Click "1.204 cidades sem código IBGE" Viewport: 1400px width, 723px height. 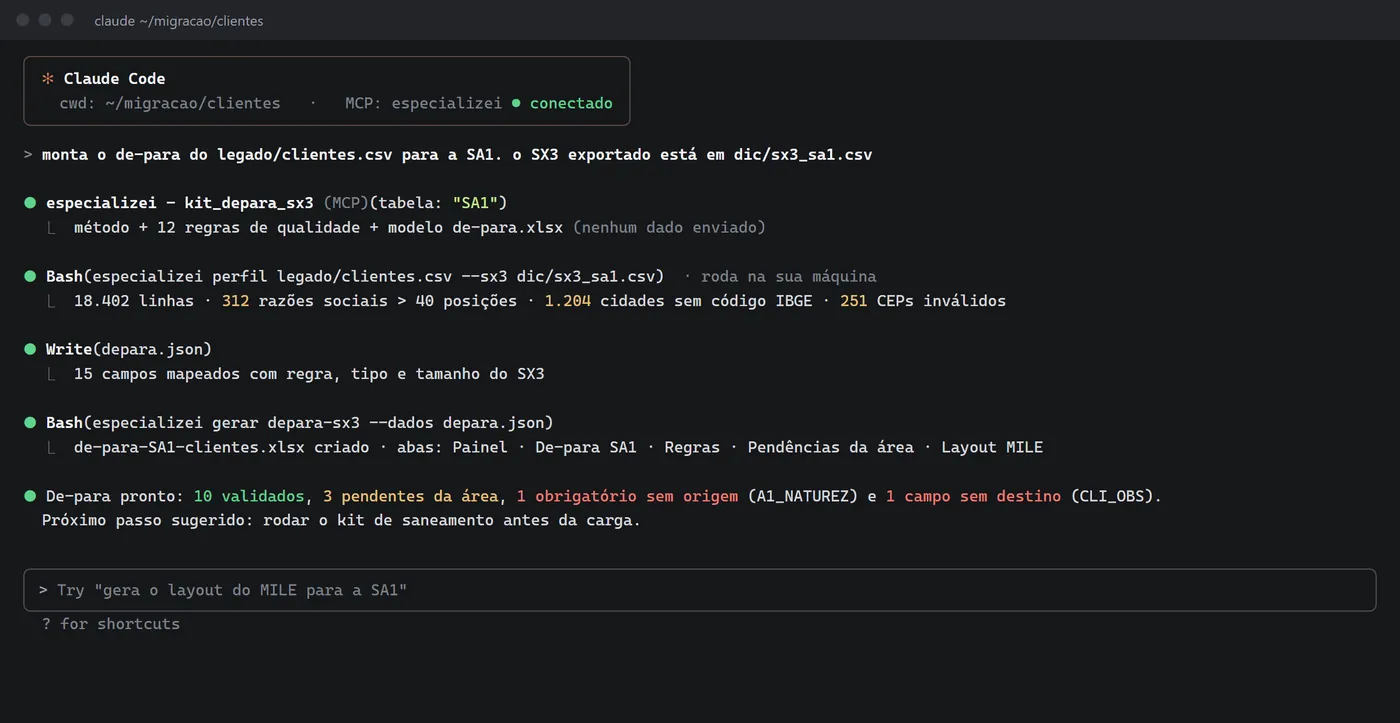pos(678,300)
